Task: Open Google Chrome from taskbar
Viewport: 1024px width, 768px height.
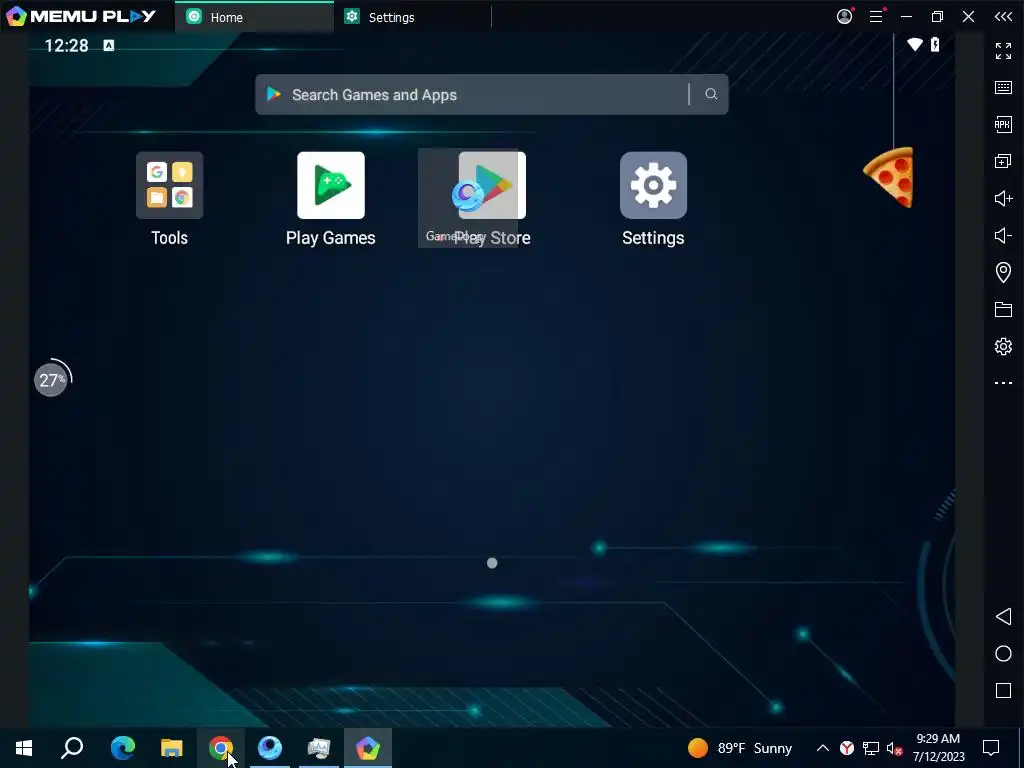Action: point(221,748)
